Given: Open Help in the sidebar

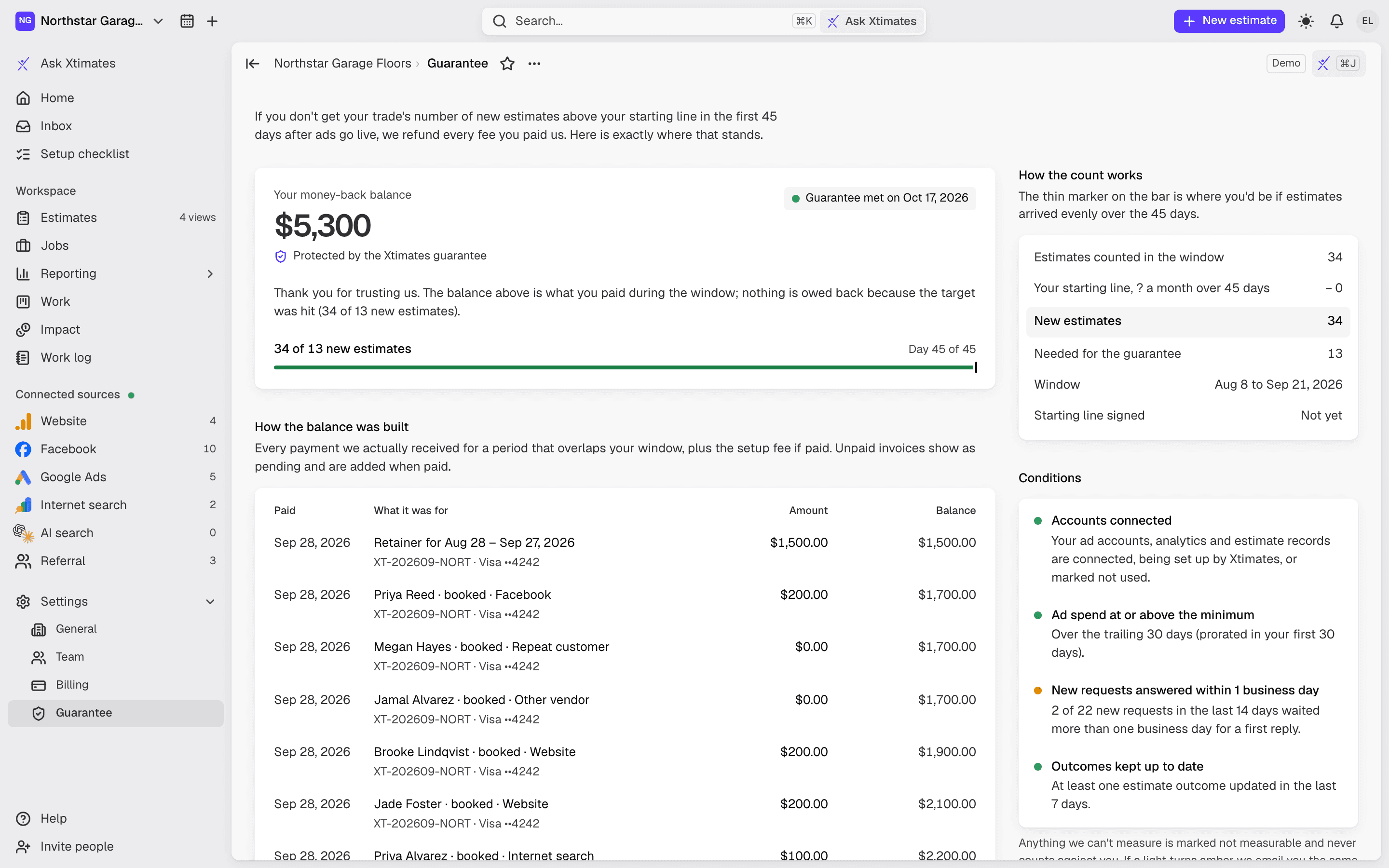Looking at the screenshot, I should pos(115,819).
